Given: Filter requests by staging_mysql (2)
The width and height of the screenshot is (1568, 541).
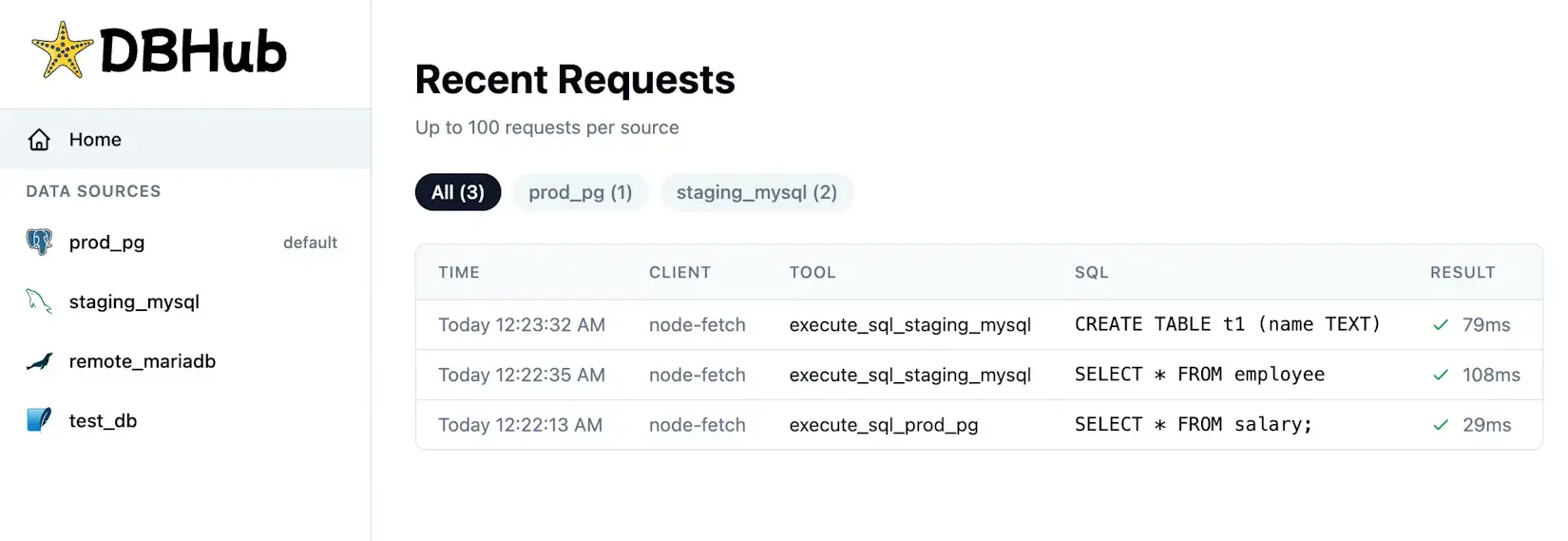Looking at the screenshot, I should (756, 193).
